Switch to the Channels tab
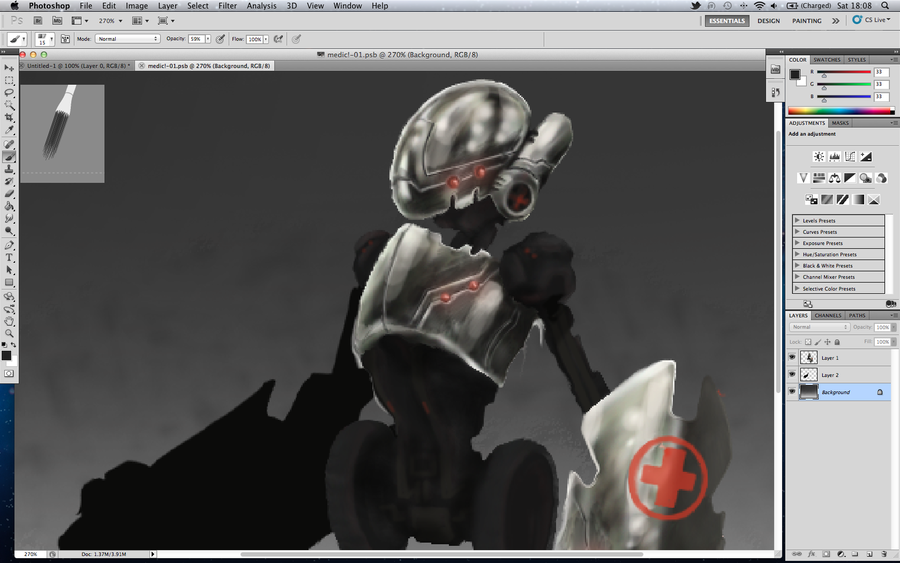 pyautogui.click(x=828, y=316)
